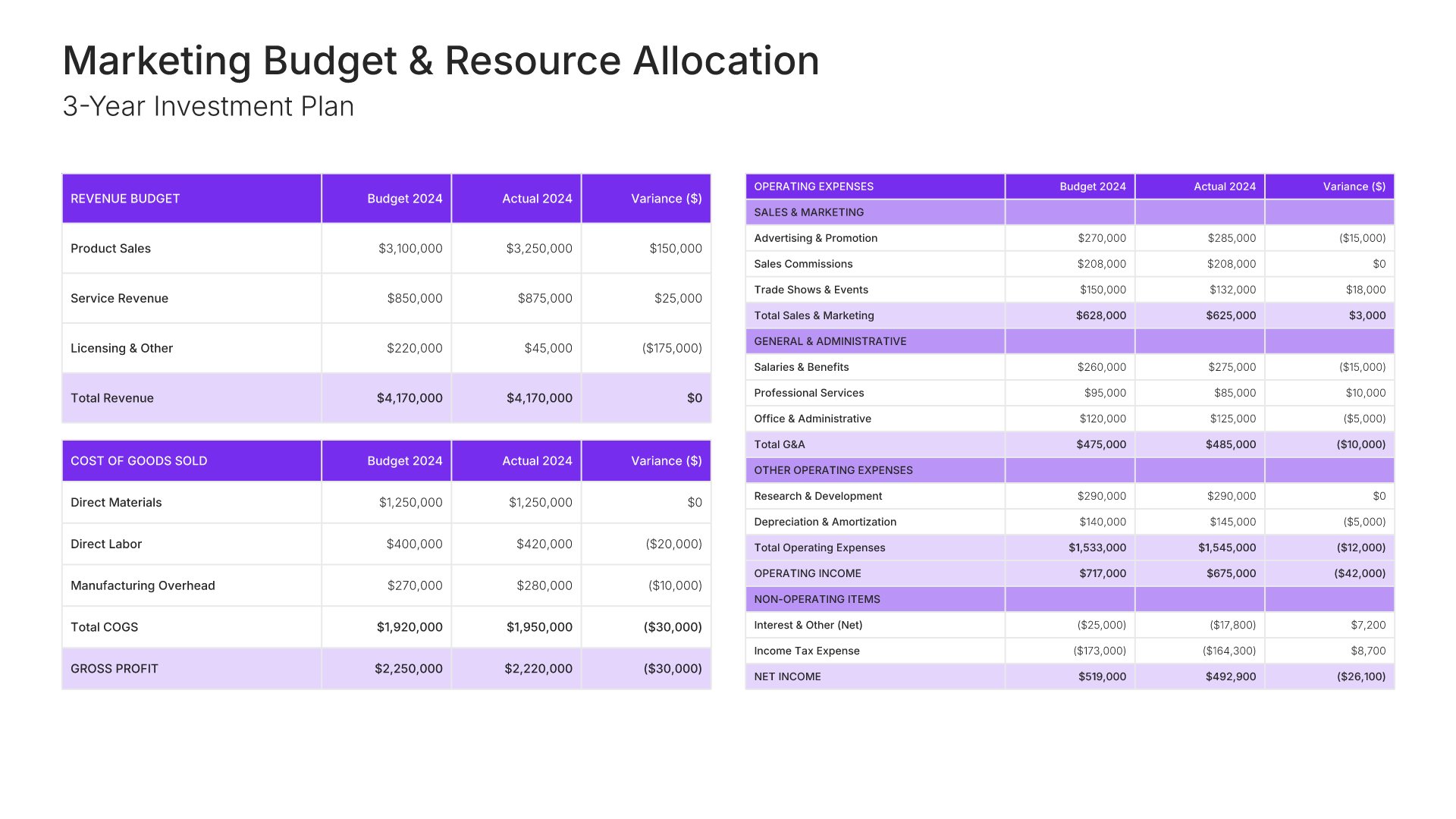Click Income Tax Expense row label
The width and height of the screenshot is (1456, 819).
coord(806,651)
